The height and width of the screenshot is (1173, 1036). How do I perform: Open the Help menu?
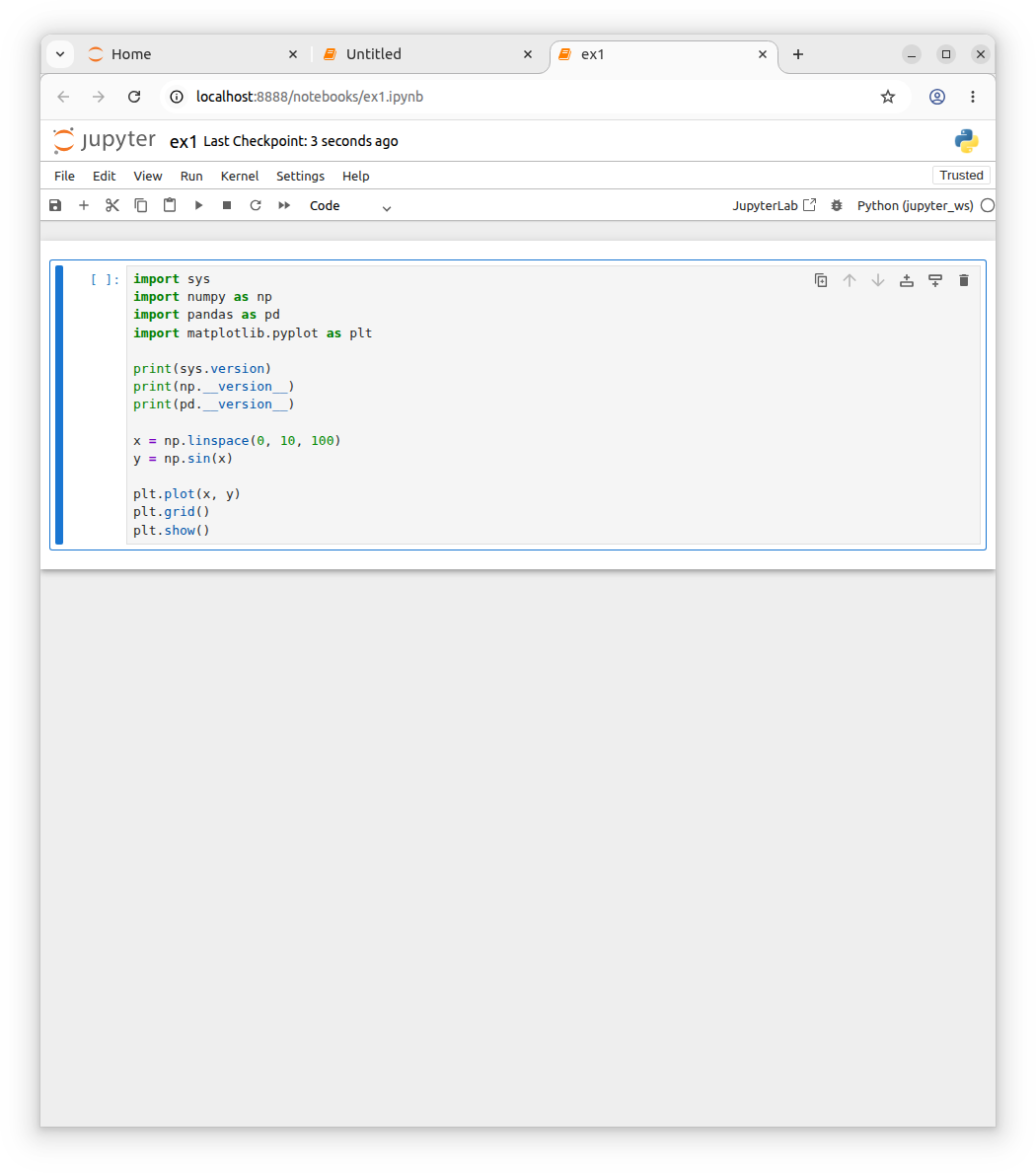(x=355, y=176)
